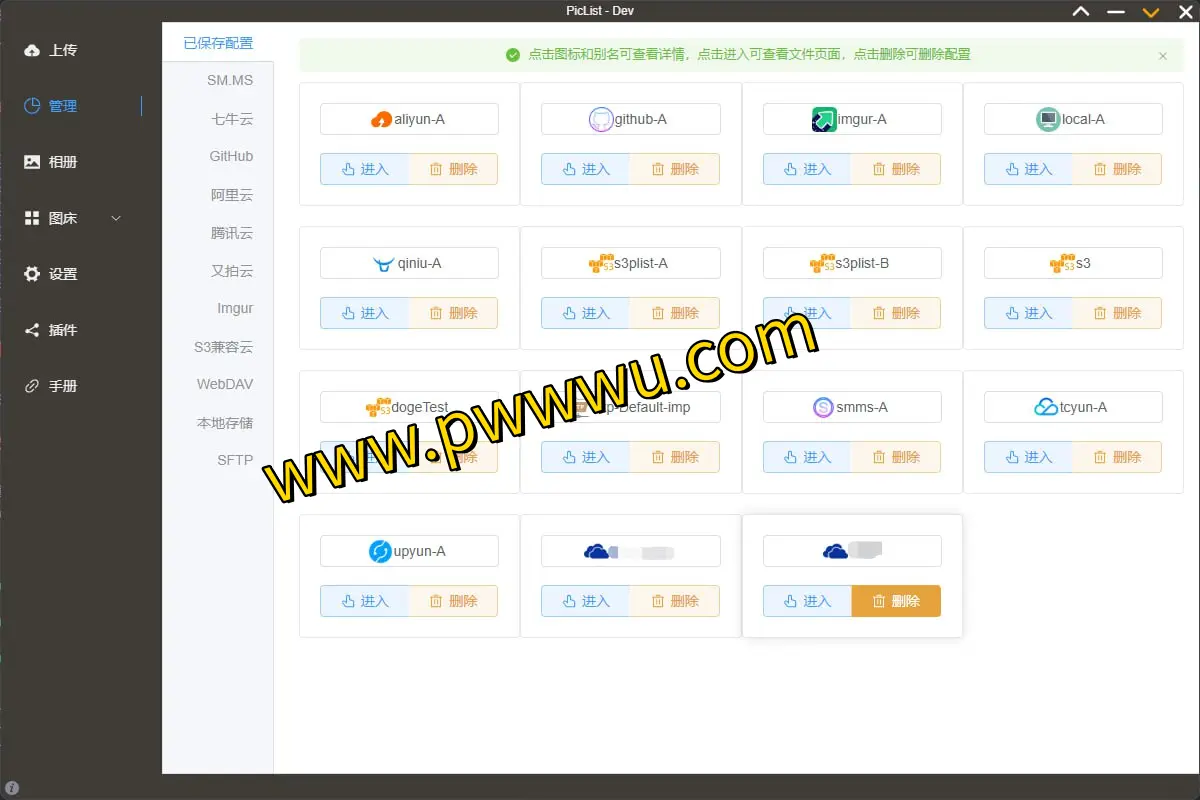Select the 已保存配置 tab
1200x800 pixels.
click(x=218, y=43)
